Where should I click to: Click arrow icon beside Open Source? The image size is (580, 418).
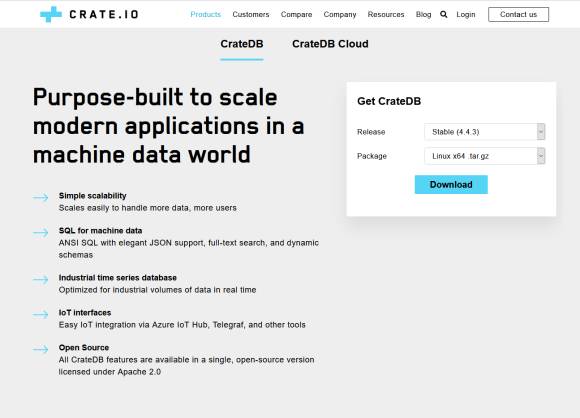point(41,349)
